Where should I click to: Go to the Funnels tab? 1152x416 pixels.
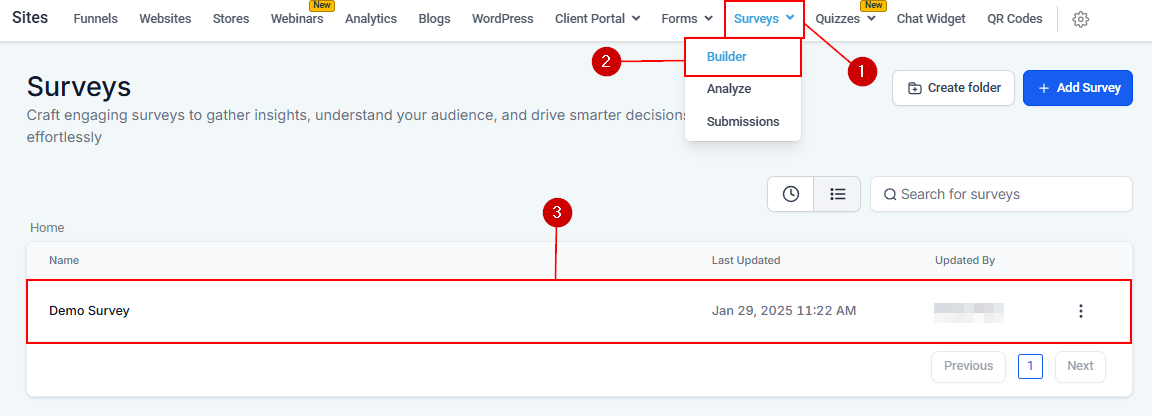click(96, 19)
